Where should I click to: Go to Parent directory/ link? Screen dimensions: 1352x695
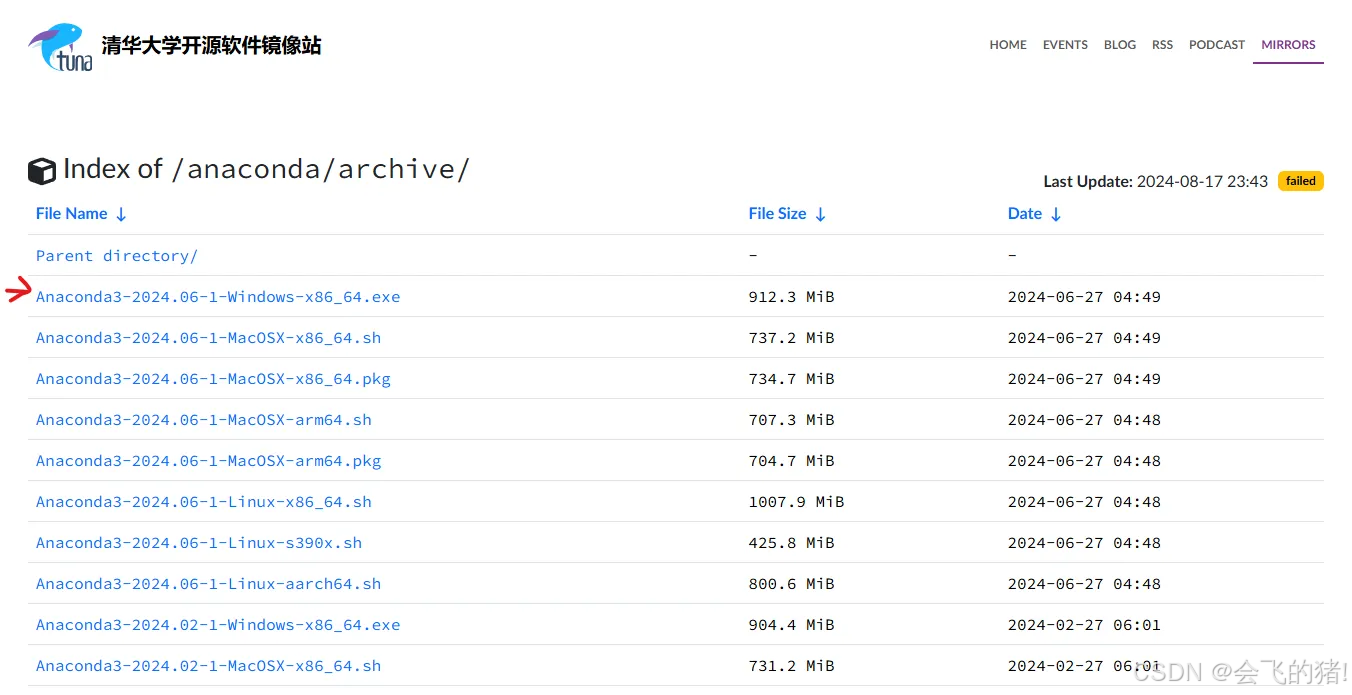[x=117, y=256]
